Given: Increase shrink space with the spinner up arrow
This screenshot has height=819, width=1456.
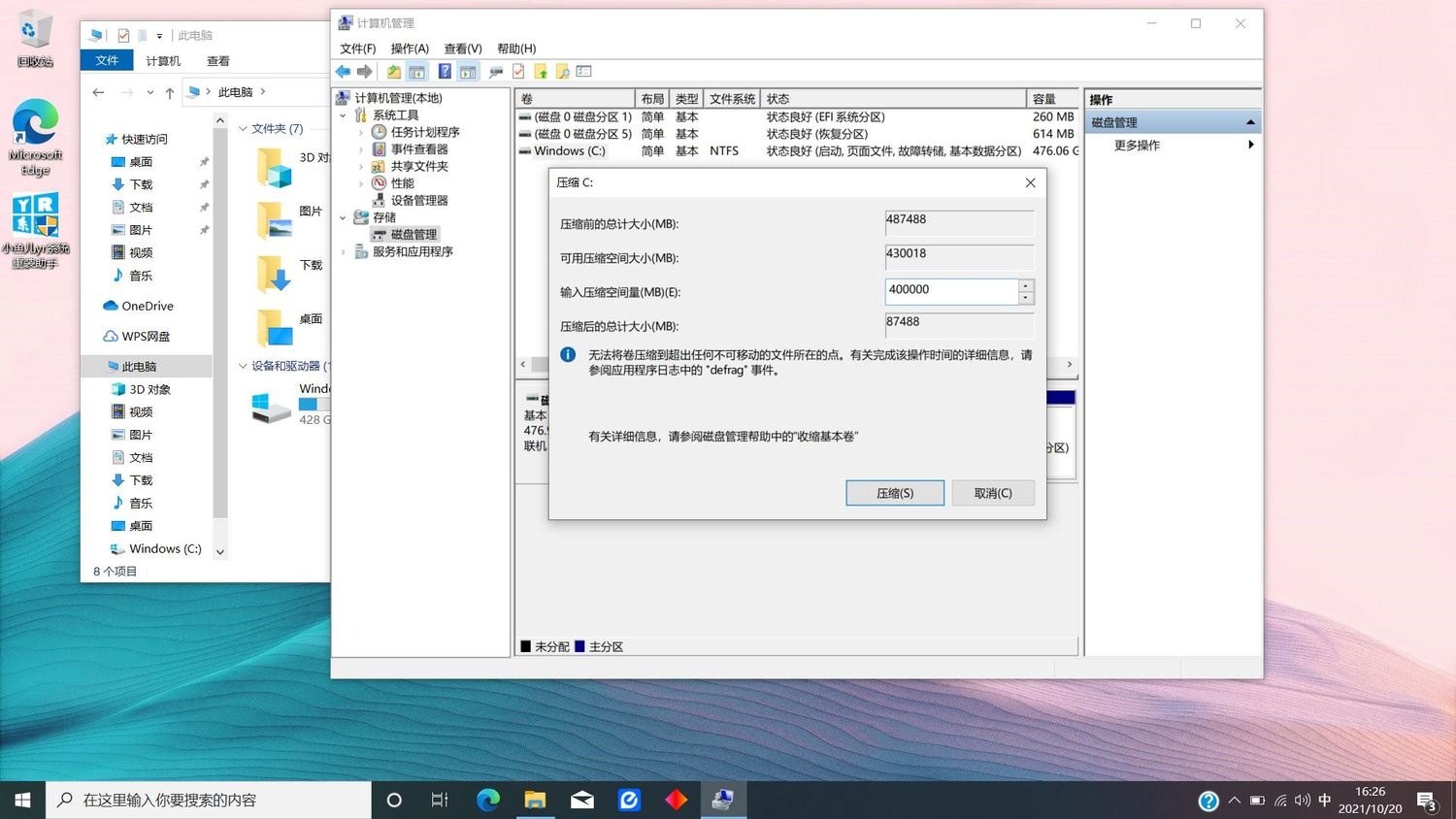Looking at the screenshot, I should click(1026, 285).
